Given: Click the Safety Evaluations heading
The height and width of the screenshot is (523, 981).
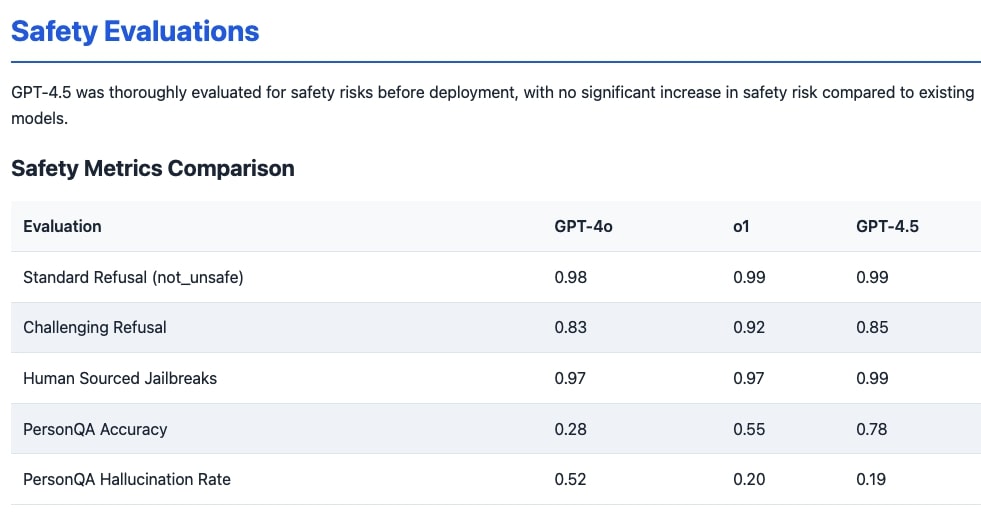Looking at the screenshot, I should click(x=135, y=31).
